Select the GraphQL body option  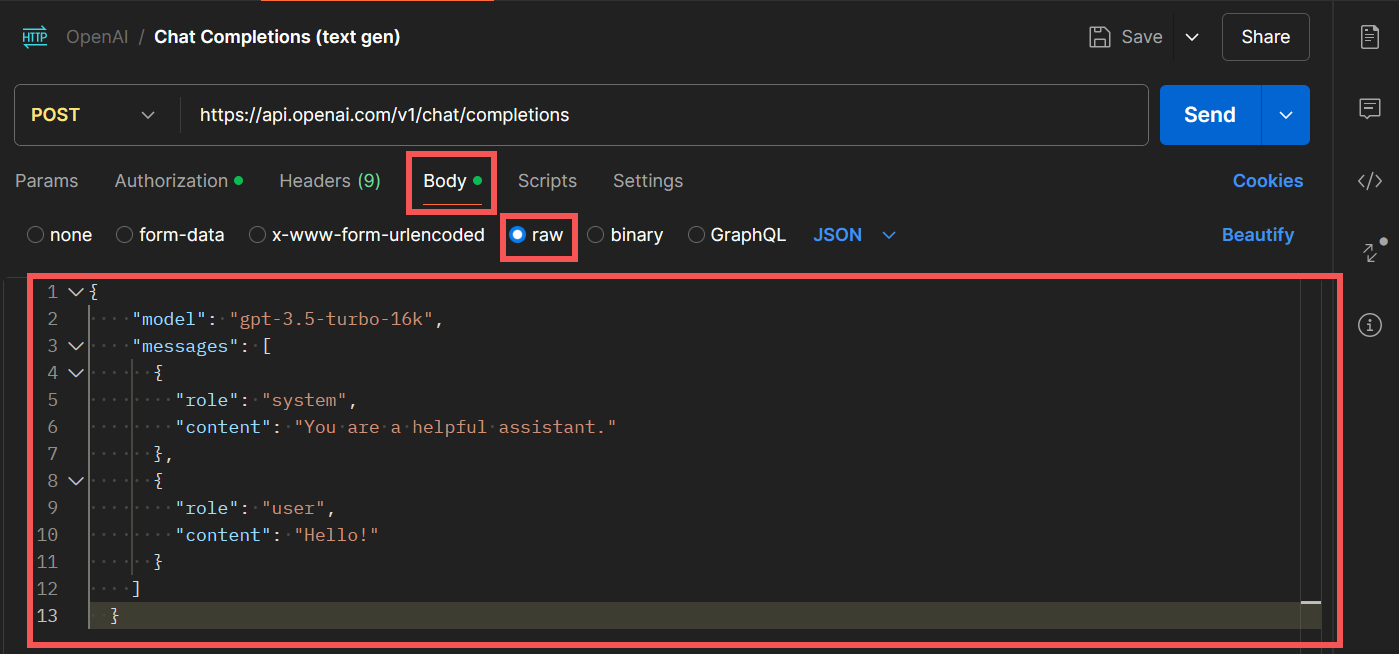pyautogui.click(x=737, y=235)
